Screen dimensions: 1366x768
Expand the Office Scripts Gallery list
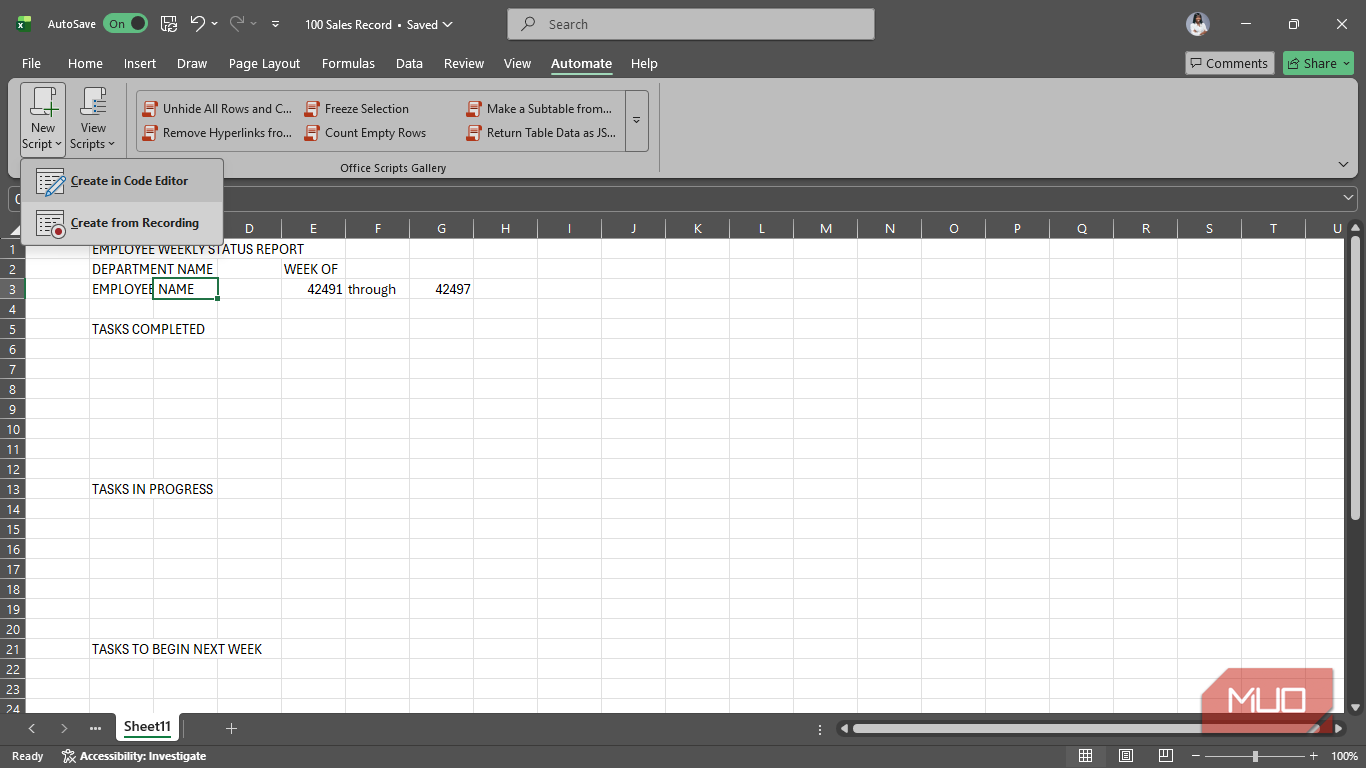637,121
